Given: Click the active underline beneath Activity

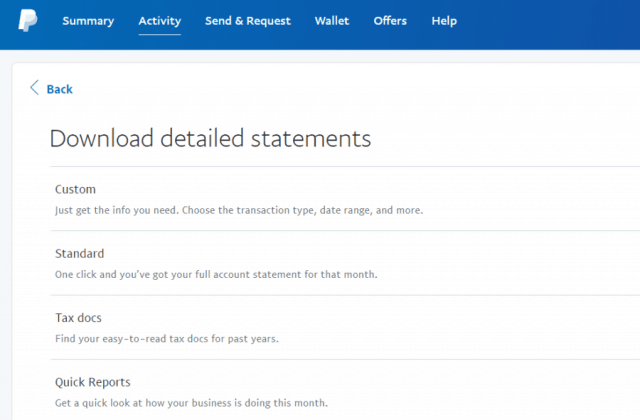Looking at the screenshot, I should coord(159,35).
